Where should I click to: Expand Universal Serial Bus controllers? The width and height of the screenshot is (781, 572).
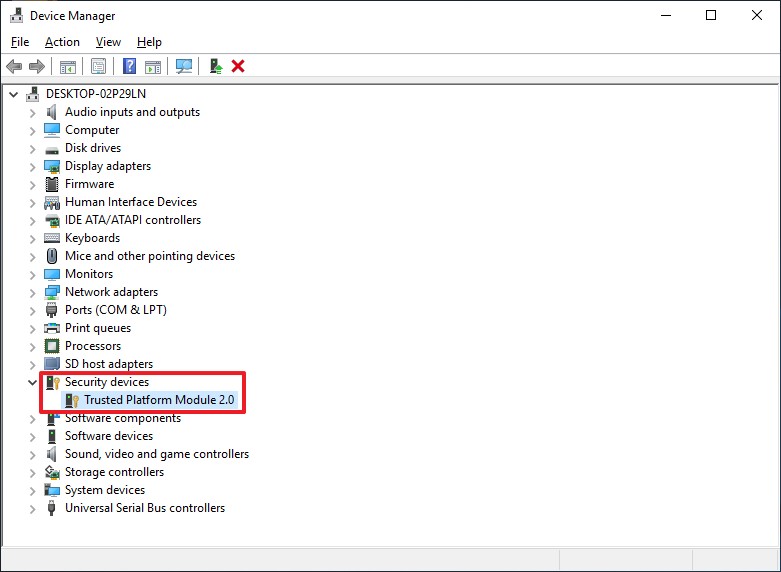33,508
